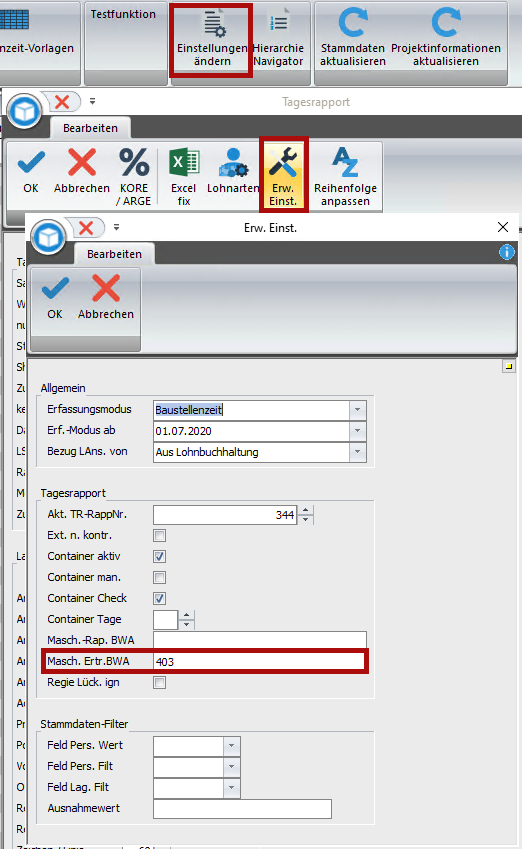
Task: Open Erw. Einst. tools icon
Action: click(x=283, y=162)
